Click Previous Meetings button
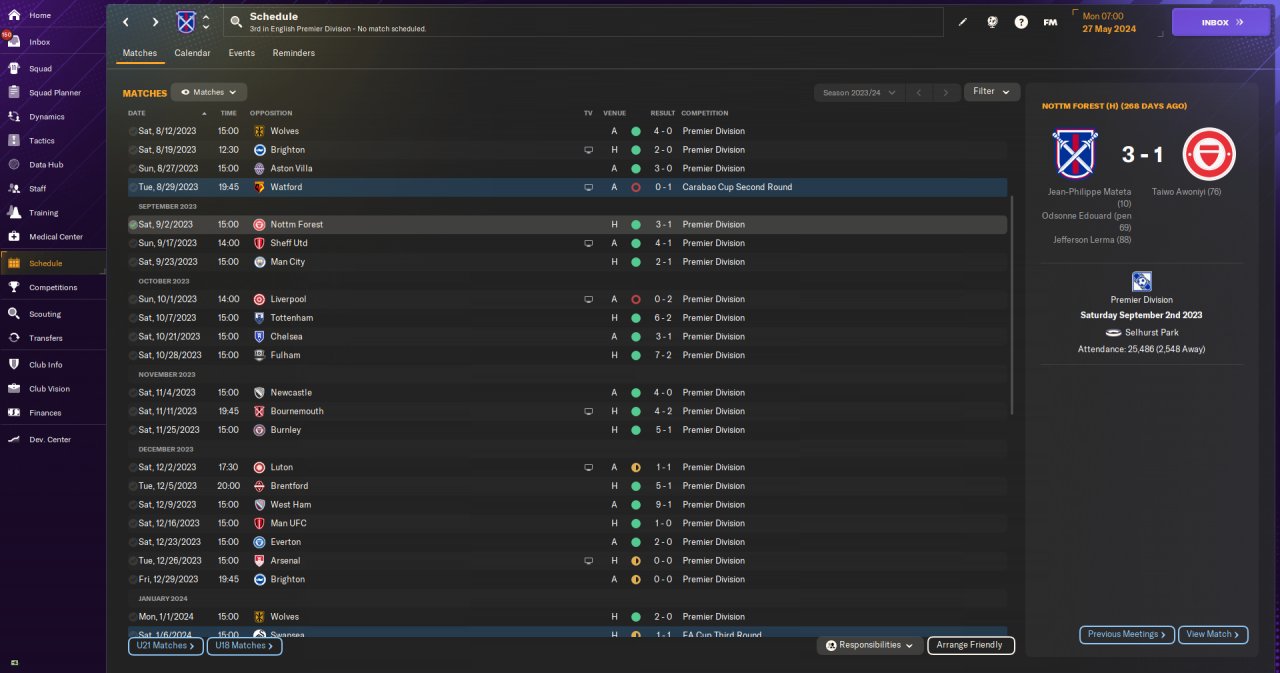Viewport: 1280px width, 673px height. [x=1126, y=634]
